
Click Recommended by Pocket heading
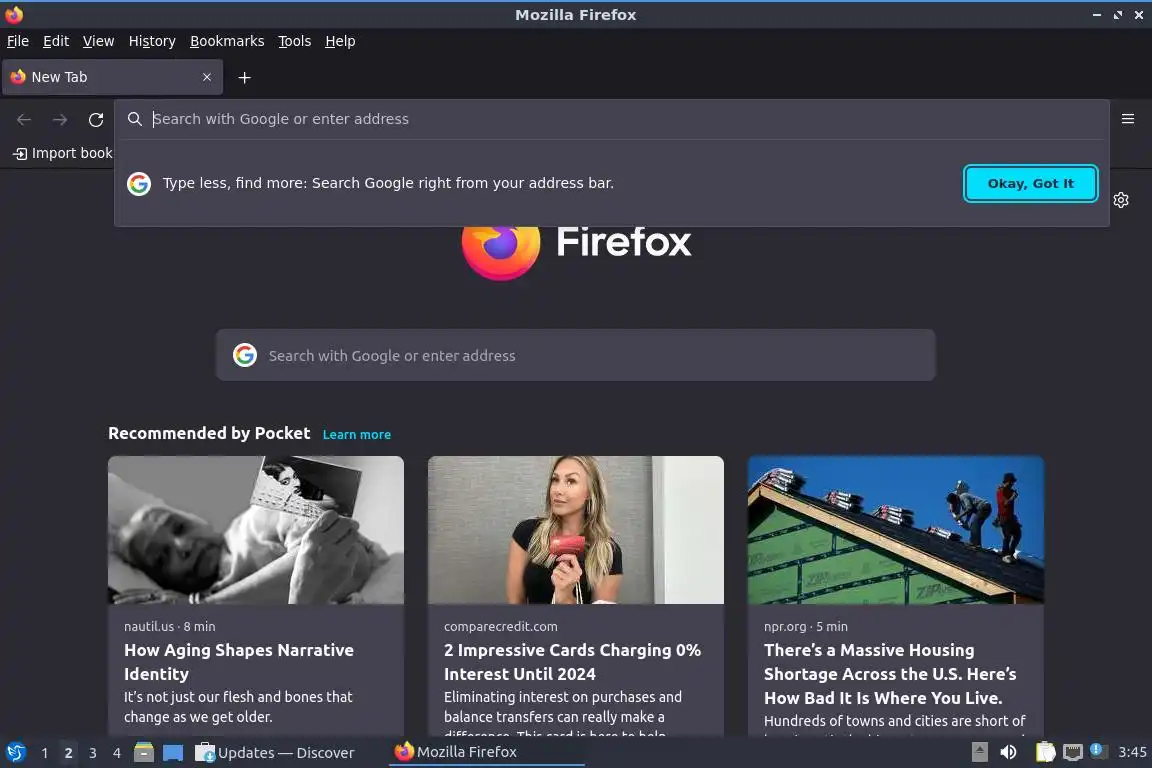pos(209,433)
